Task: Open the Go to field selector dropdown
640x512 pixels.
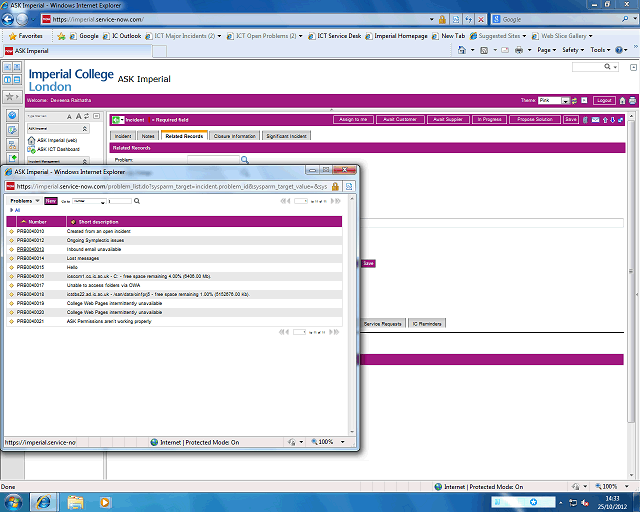Action: 89,201
